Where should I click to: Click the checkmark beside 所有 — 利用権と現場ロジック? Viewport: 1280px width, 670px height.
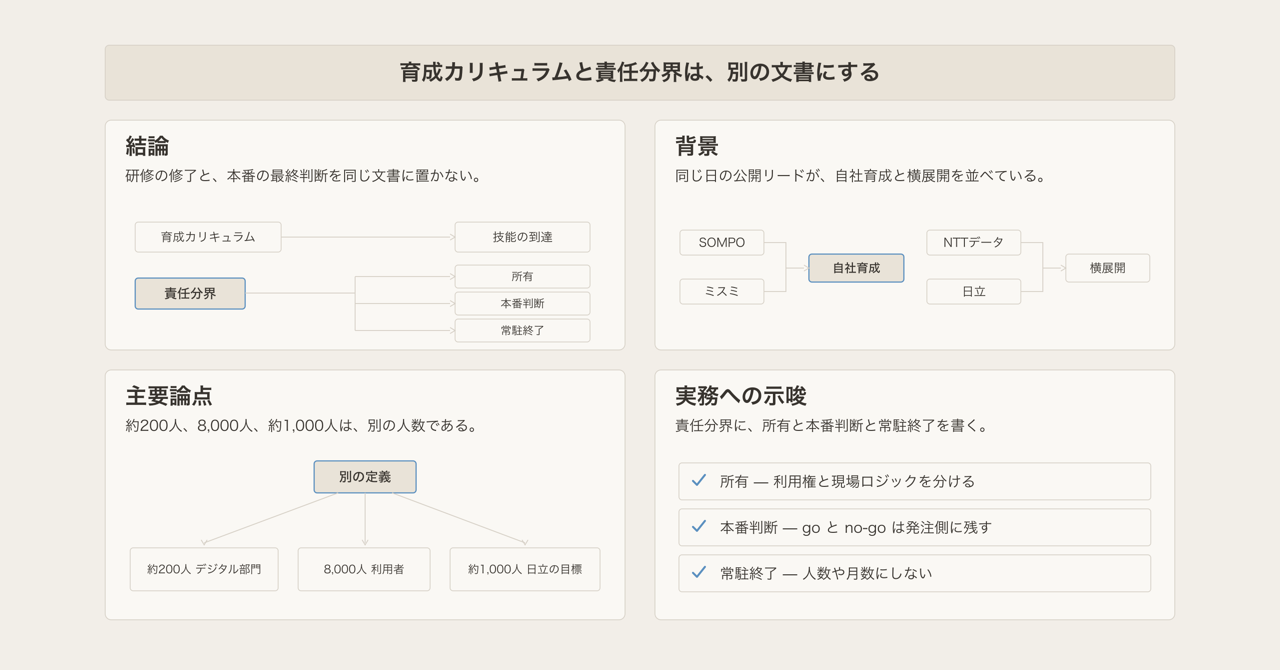(x=699, y=480)
